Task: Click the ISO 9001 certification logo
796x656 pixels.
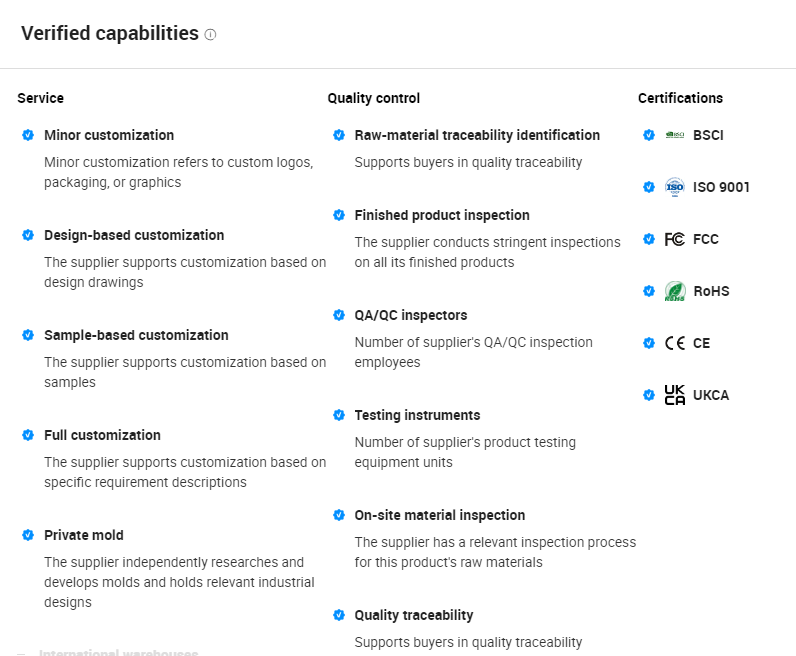Action: tap(675, 187)
